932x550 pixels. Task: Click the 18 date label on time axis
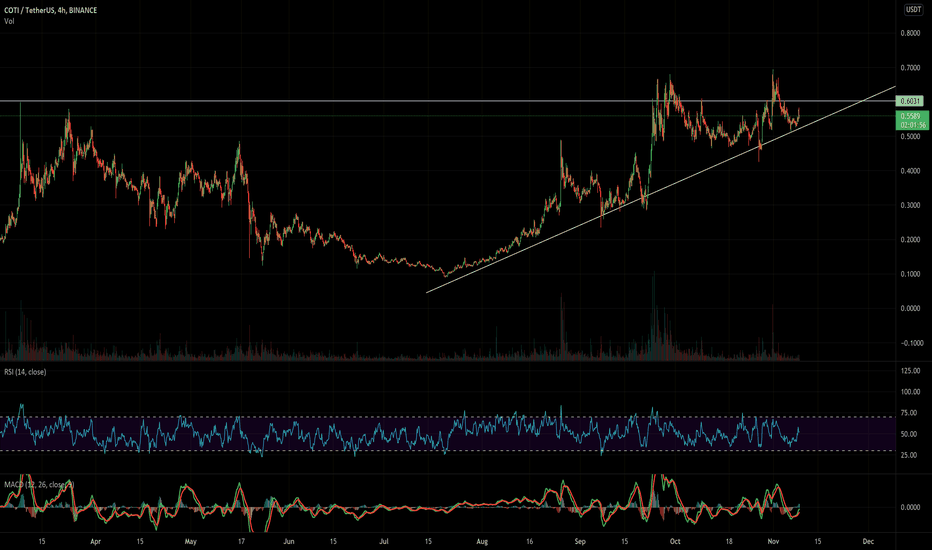coord(729,542)
